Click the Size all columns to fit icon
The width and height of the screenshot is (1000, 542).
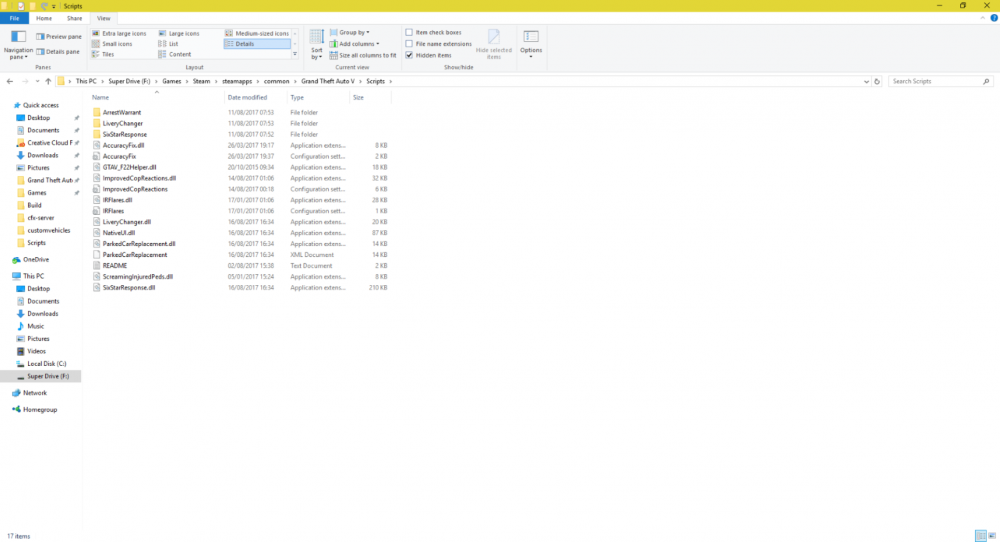pyautogui.click(x=334, y=56)
